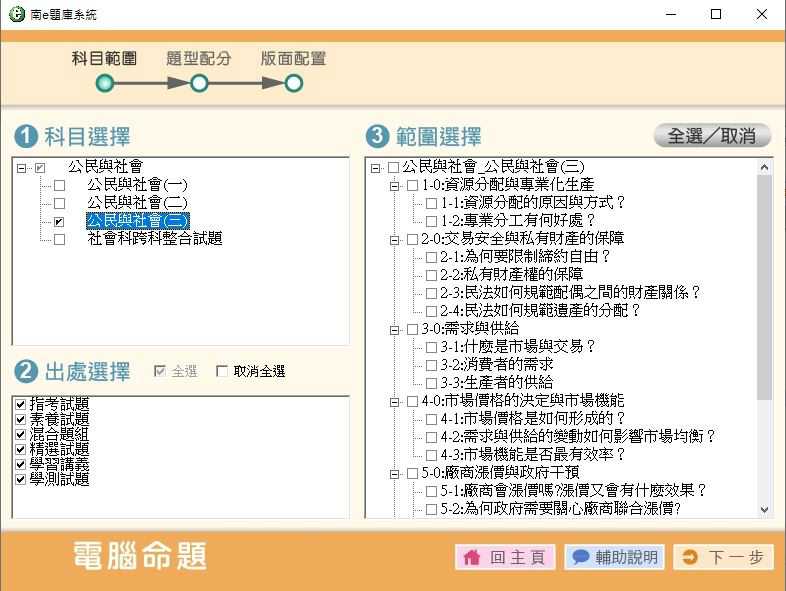Click the 版面配置 step circle

[294, 83]
